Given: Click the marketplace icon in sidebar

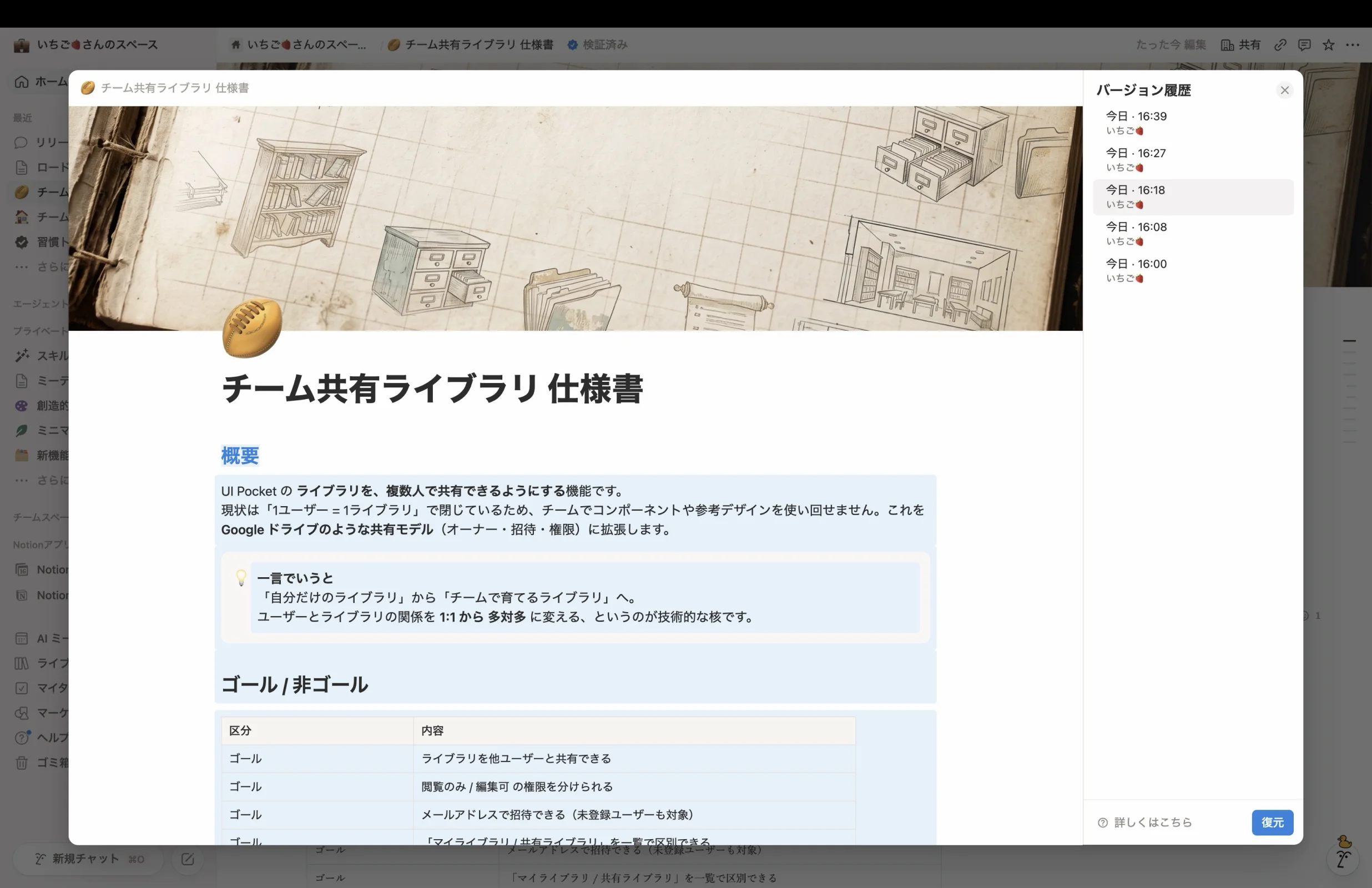Looking at the screenshot, I should [x=21, y=713].
